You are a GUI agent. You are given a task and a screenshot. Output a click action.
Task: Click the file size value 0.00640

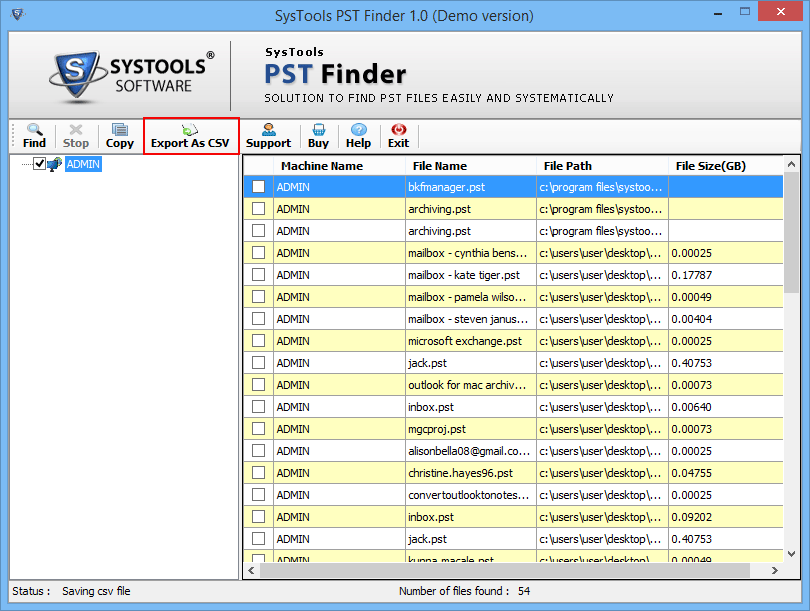(x=691, y=407)
